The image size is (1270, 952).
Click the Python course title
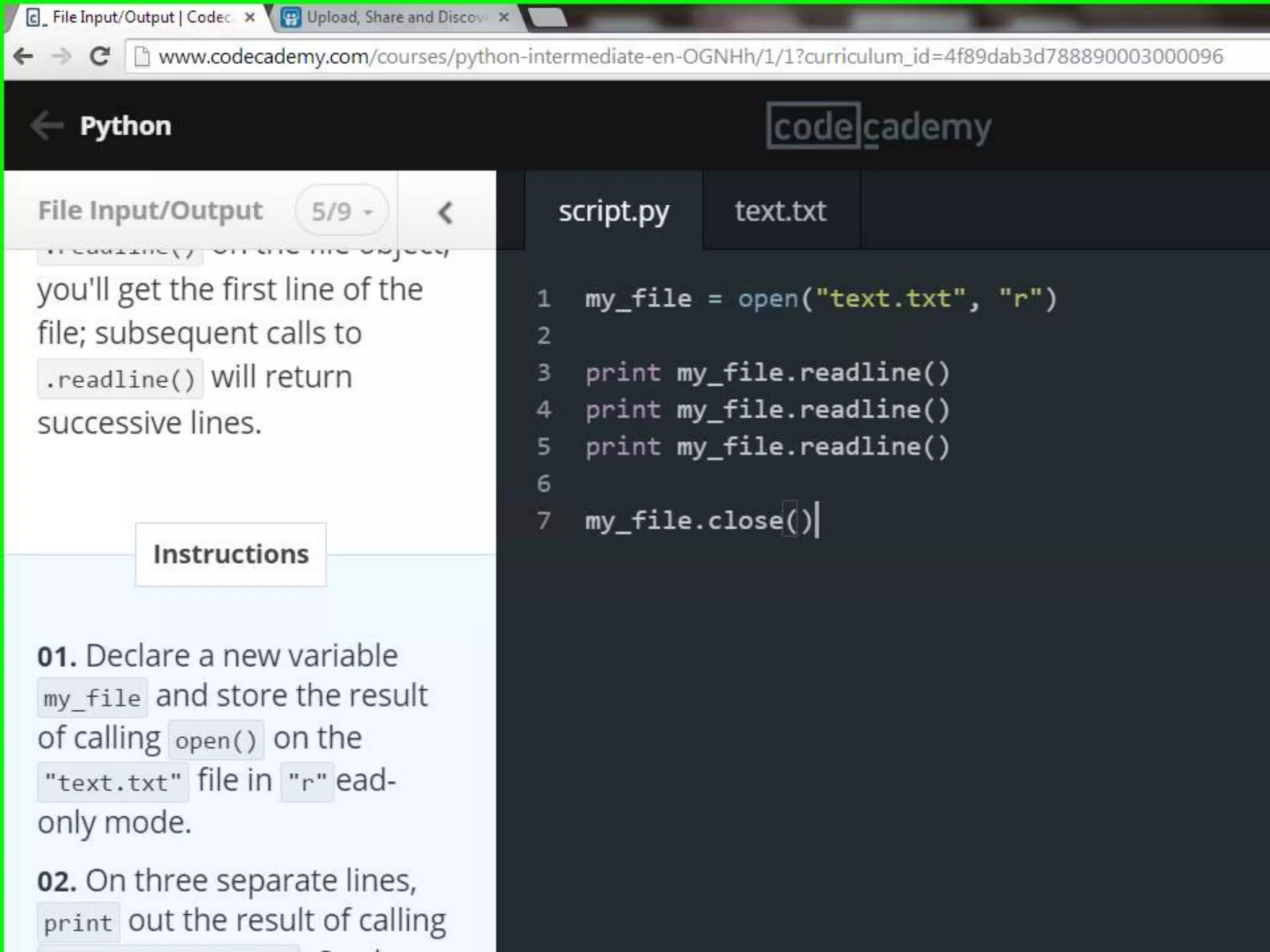pyautogui.click(x=125, y=126)
